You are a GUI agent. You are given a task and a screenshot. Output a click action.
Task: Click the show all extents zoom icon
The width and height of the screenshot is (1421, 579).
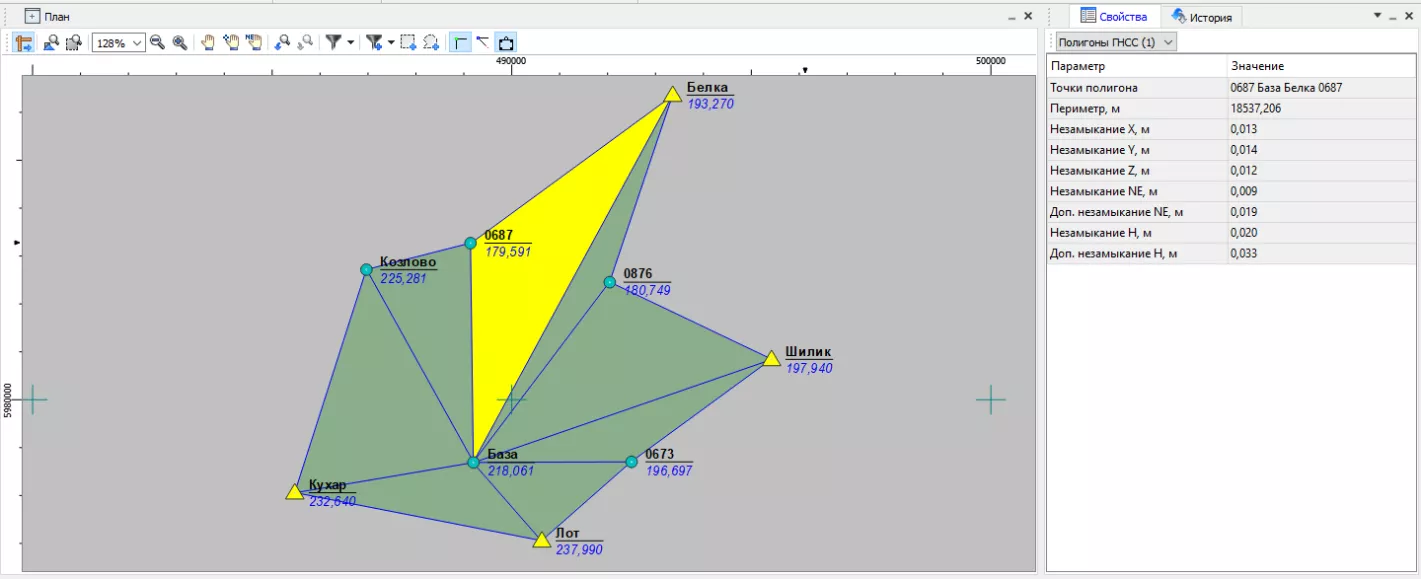coord(49,43)
